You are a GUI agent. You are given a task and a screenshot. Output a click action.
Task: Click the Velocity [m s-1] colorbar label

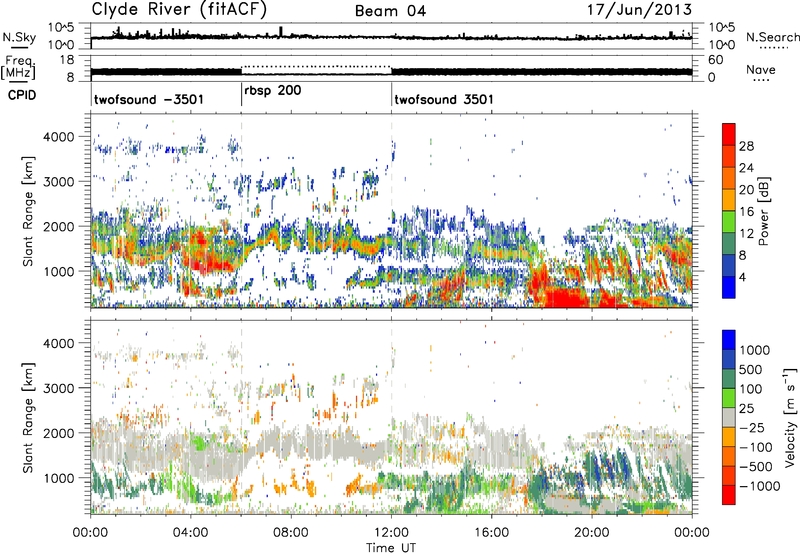coord(790,417)
